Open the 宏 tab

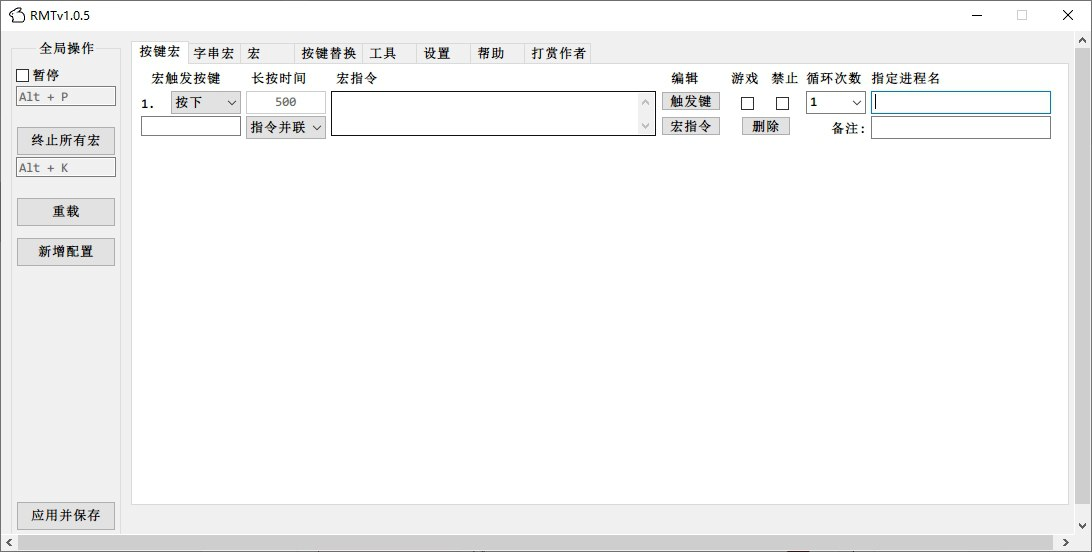267,54
